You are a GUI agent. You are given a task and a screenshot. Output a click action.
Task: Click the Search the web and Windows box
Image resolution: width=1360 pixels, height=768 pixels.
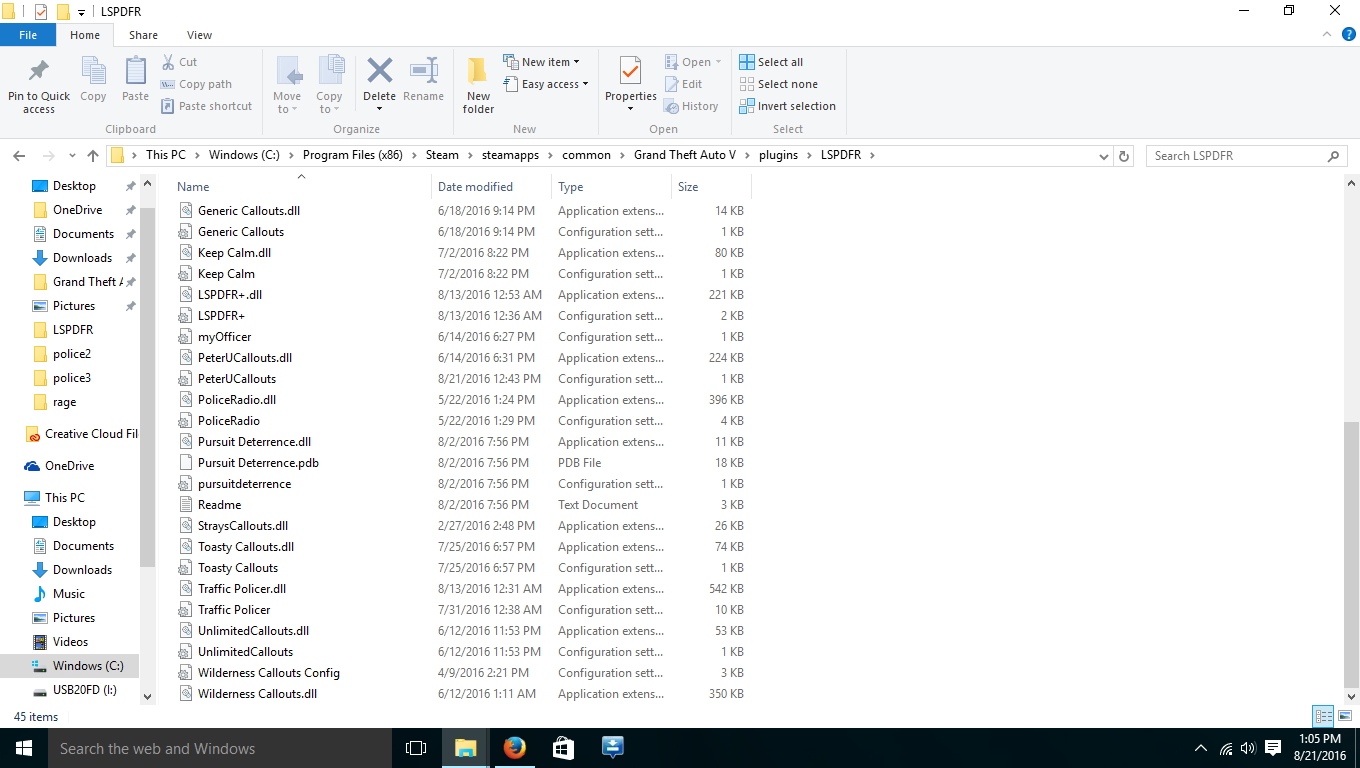tap(220, 748)
